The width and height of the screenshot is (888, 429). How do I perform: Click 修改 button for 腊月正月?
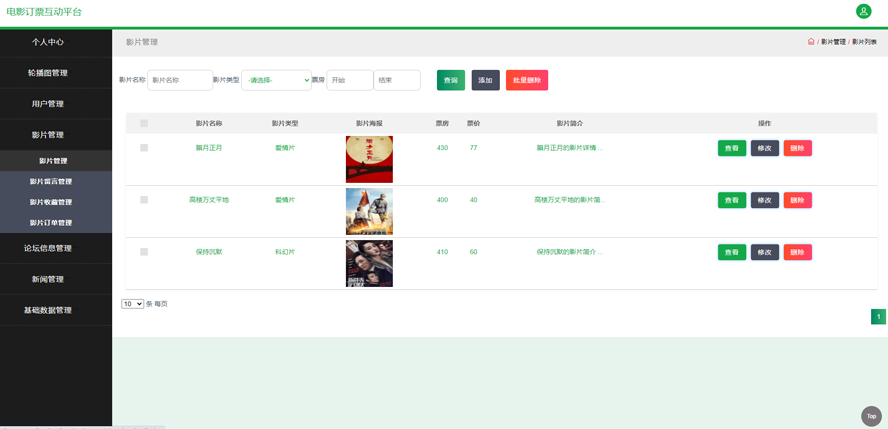765,148
